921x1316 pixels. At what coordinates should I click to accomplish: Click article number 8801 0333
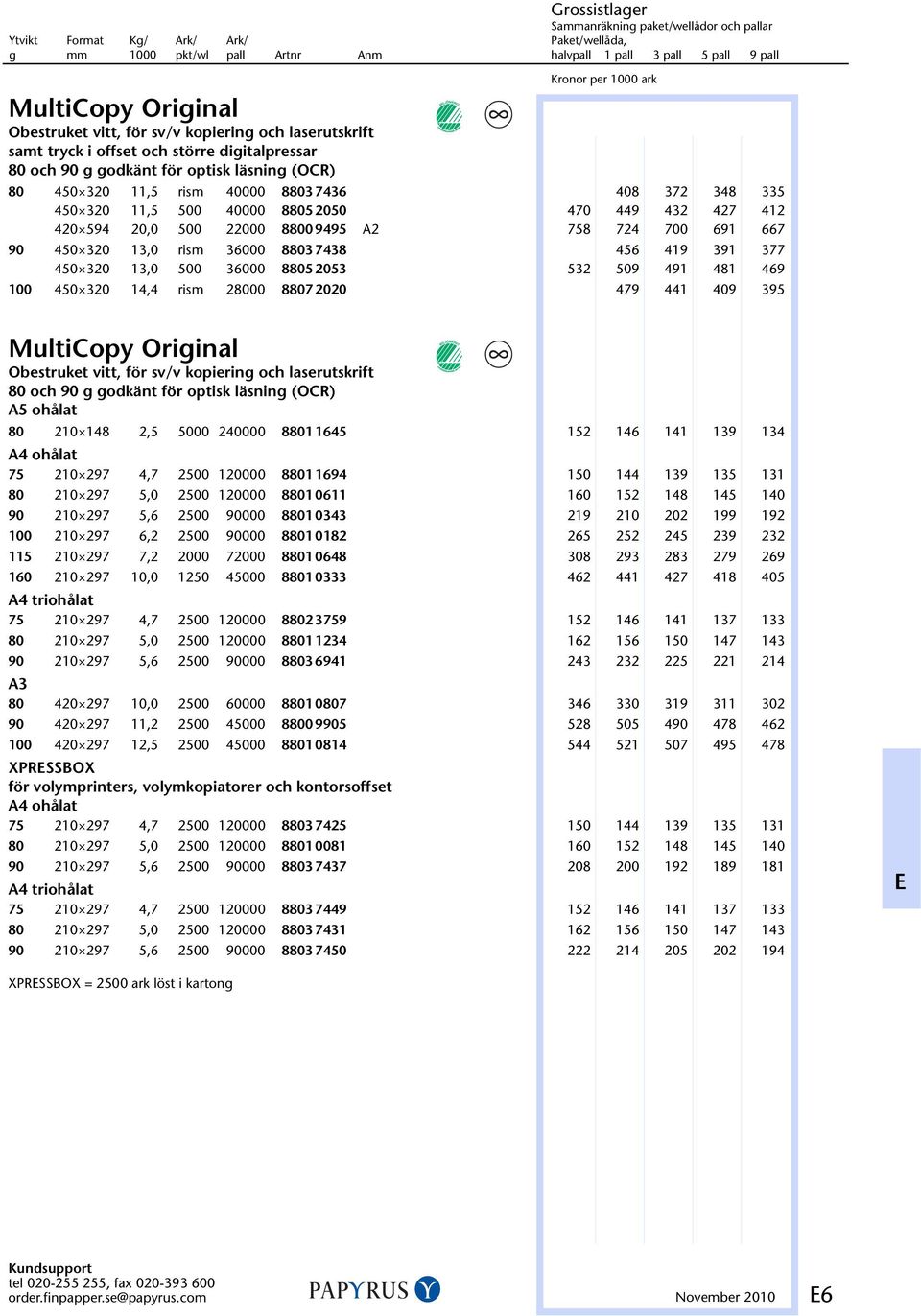pos(314,578)
